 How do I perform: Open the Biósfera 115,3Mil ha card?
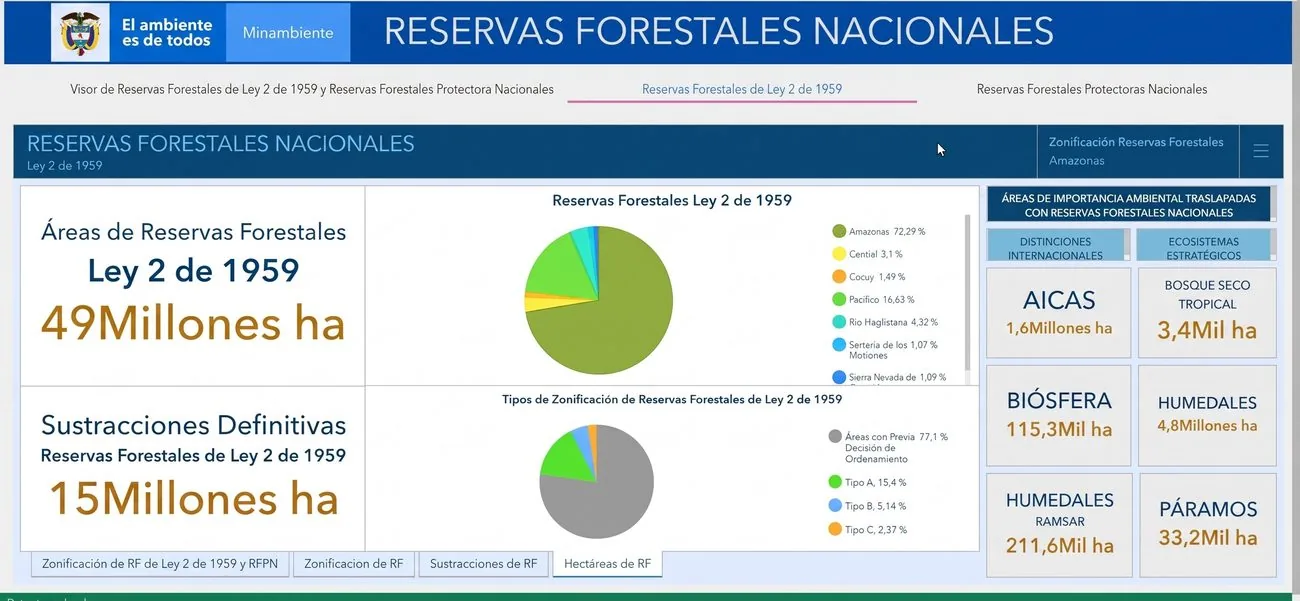point(1059,415)
